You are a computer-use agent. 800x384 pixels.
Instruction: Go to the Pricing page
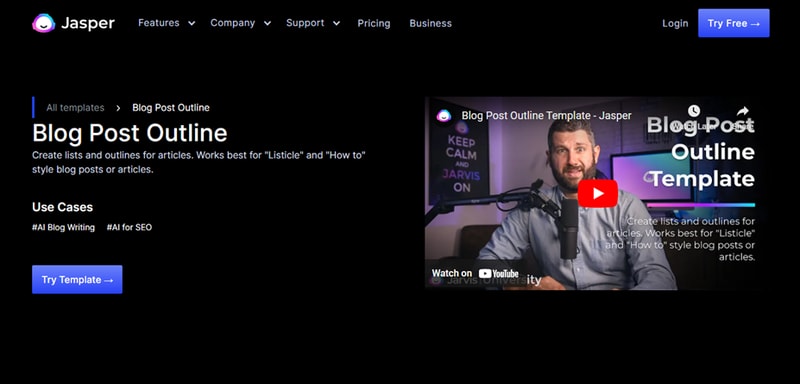373,23
